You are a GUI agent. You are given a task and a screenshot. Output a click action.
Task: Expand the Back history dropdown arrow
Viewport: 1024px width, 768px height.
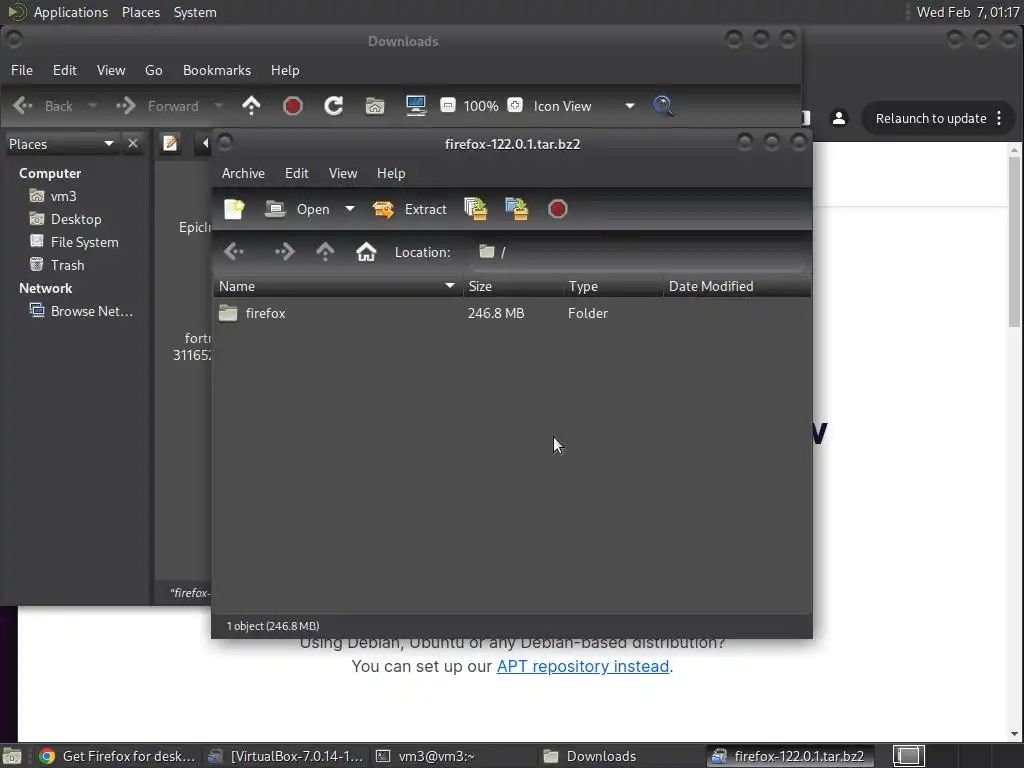[x=93, y=106]
